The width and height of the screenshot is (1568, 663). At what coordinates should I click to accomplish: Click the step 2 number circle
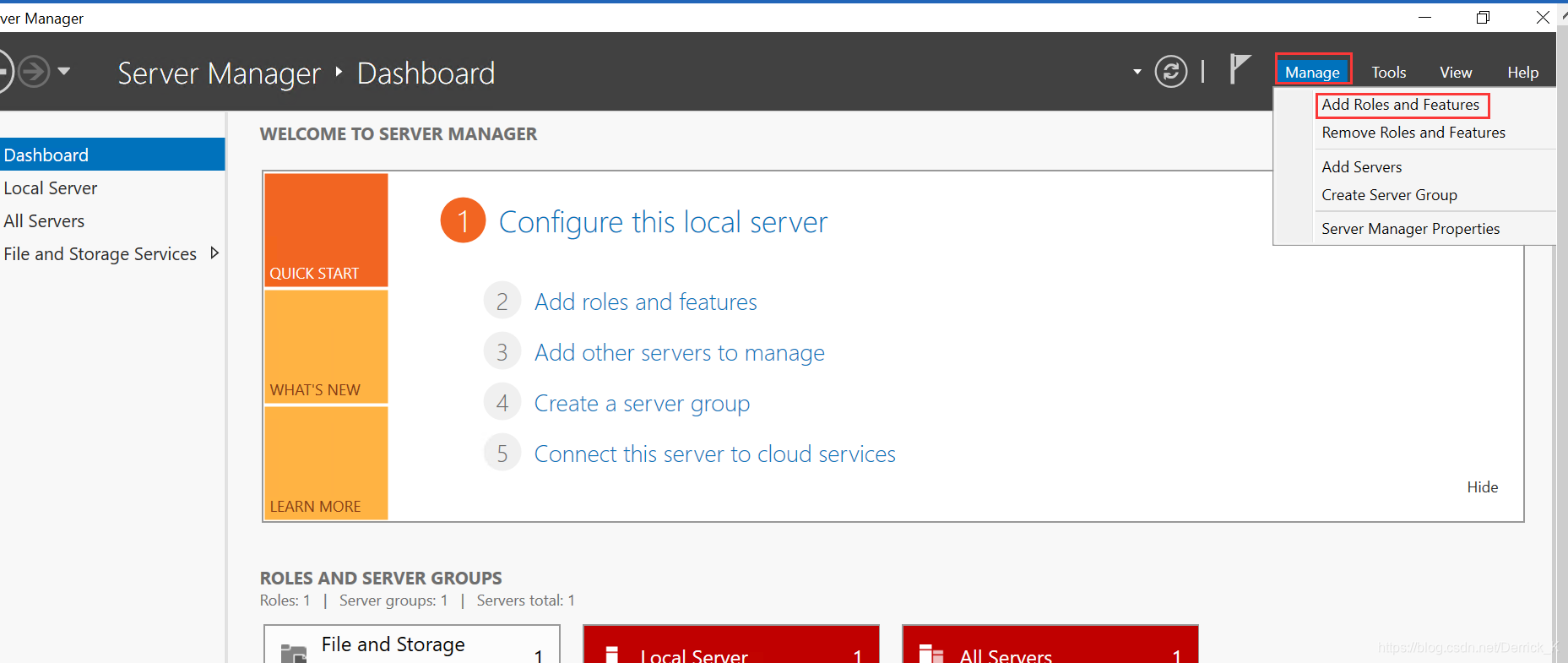502,301
